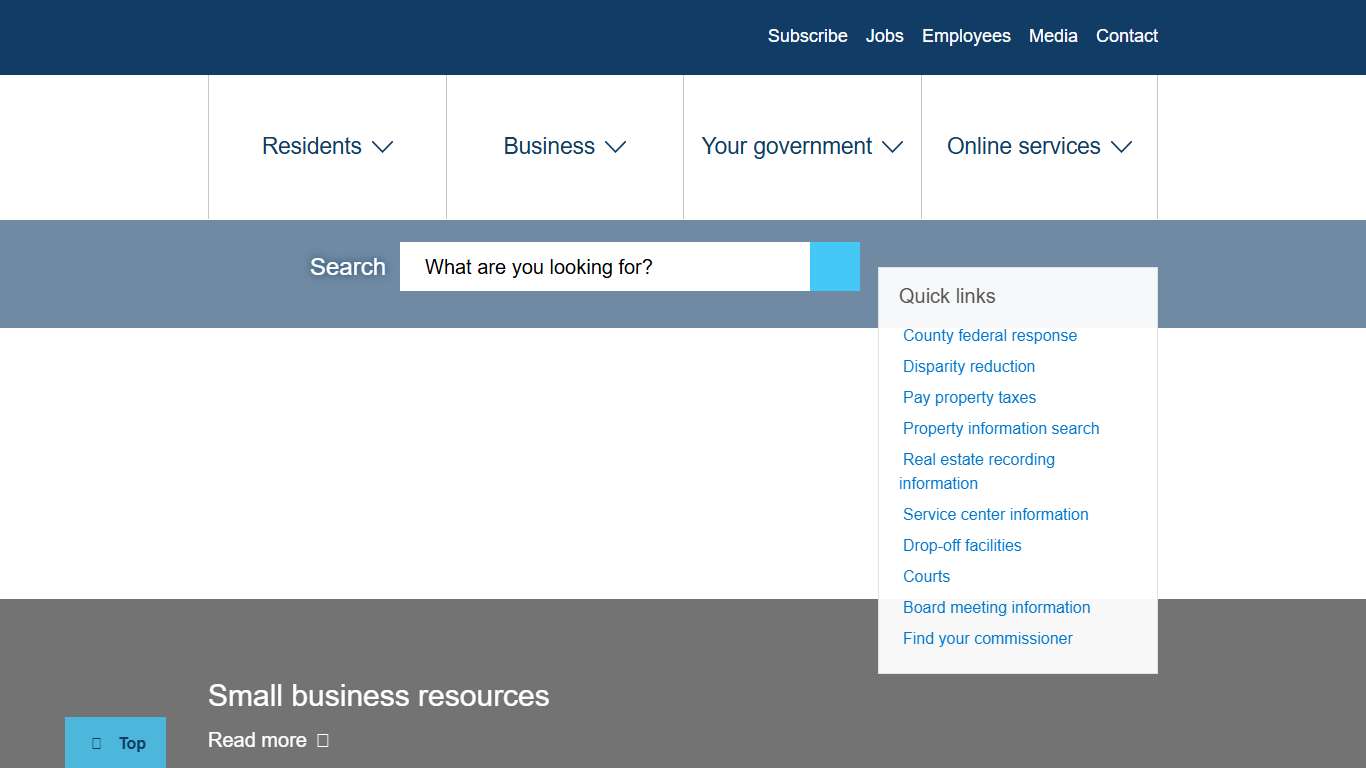Open the Online services dropdown
Image resolution: width=1366 pixels, height=768 pixels.
(x=1039, y=146)
